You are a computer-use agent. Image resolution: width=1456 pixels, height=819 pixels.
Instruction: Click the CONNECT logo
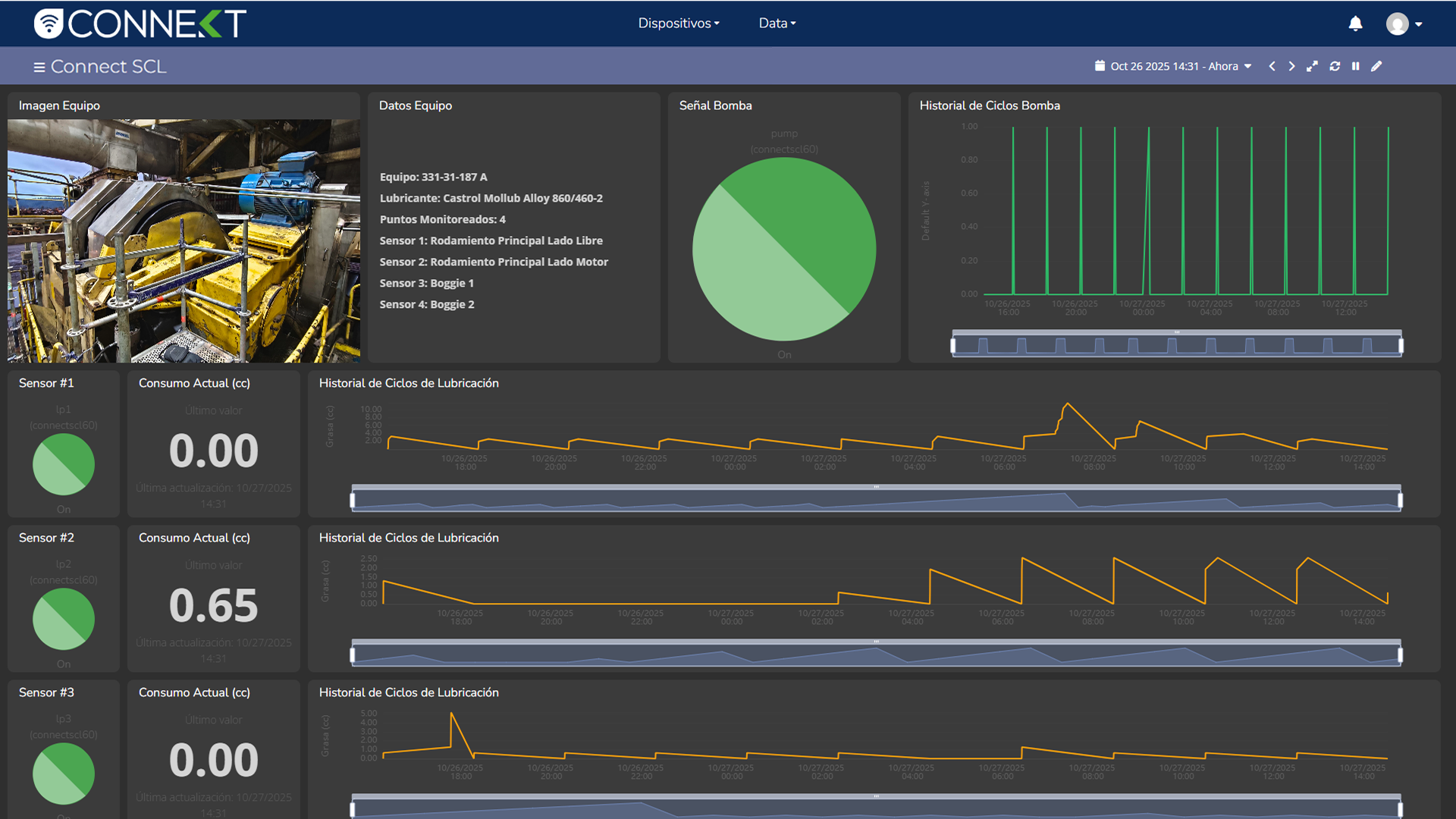point(140,24)
